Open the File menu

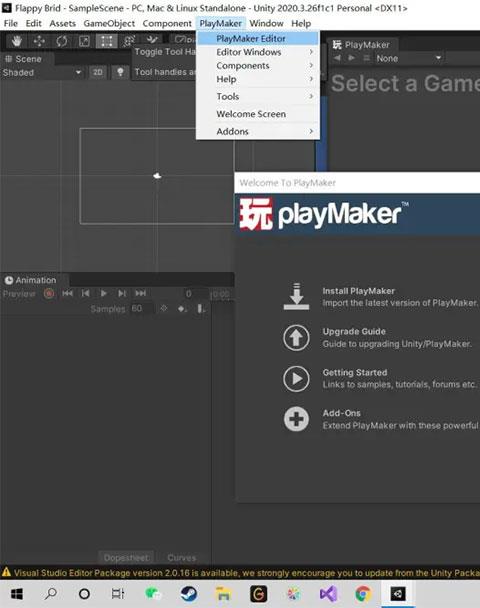11,23
